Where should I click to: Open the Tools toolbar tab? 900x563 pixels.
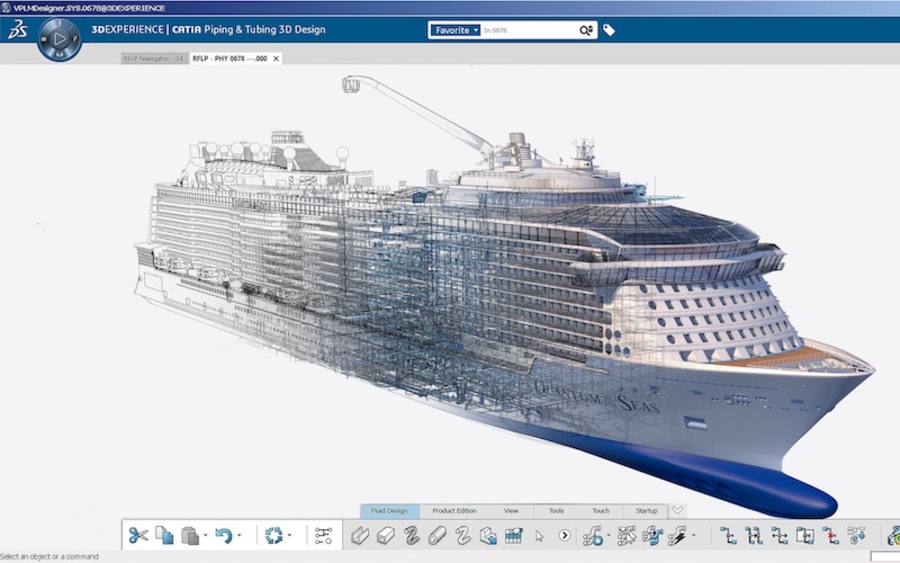coord(556,511)
